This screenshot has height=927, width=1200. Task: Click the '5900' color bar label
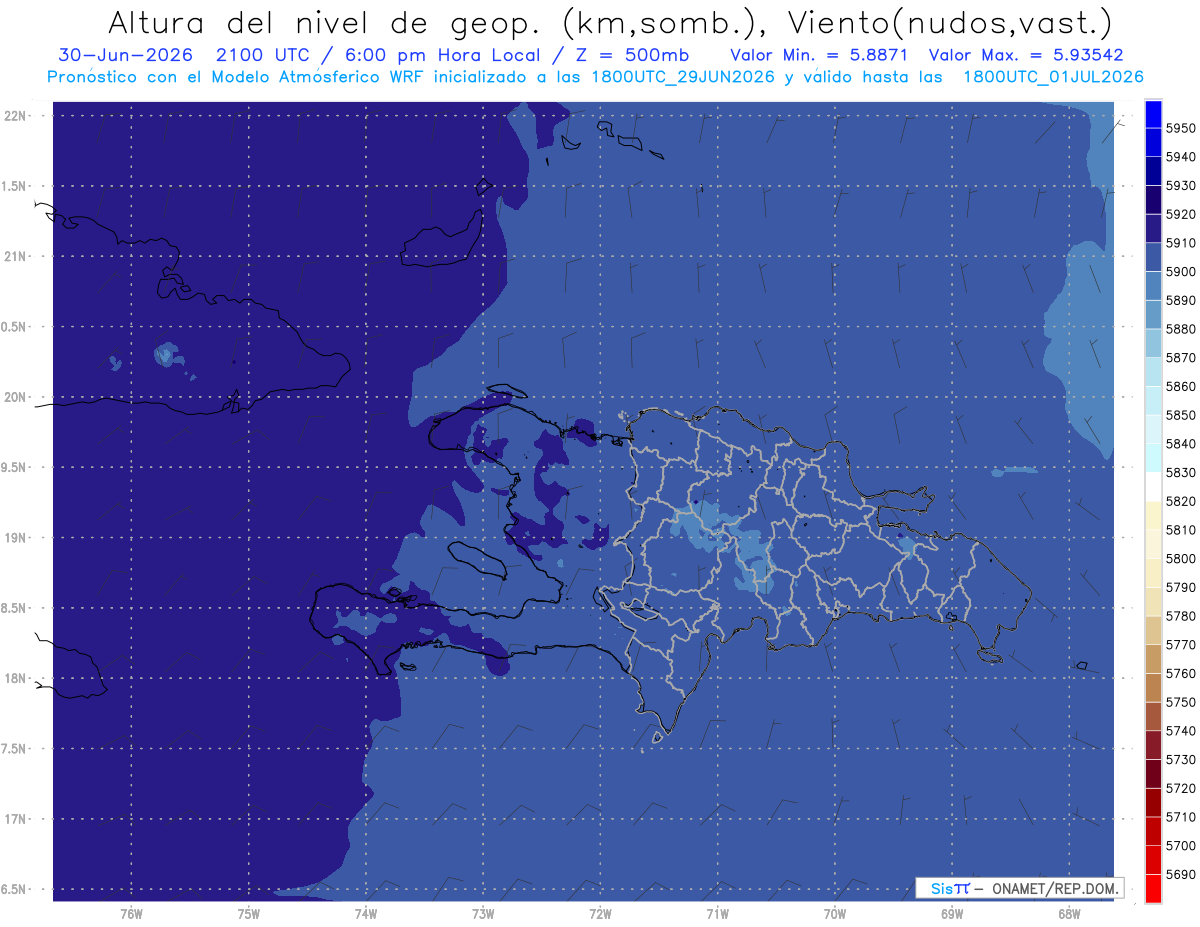click(x=1180, y=271)
